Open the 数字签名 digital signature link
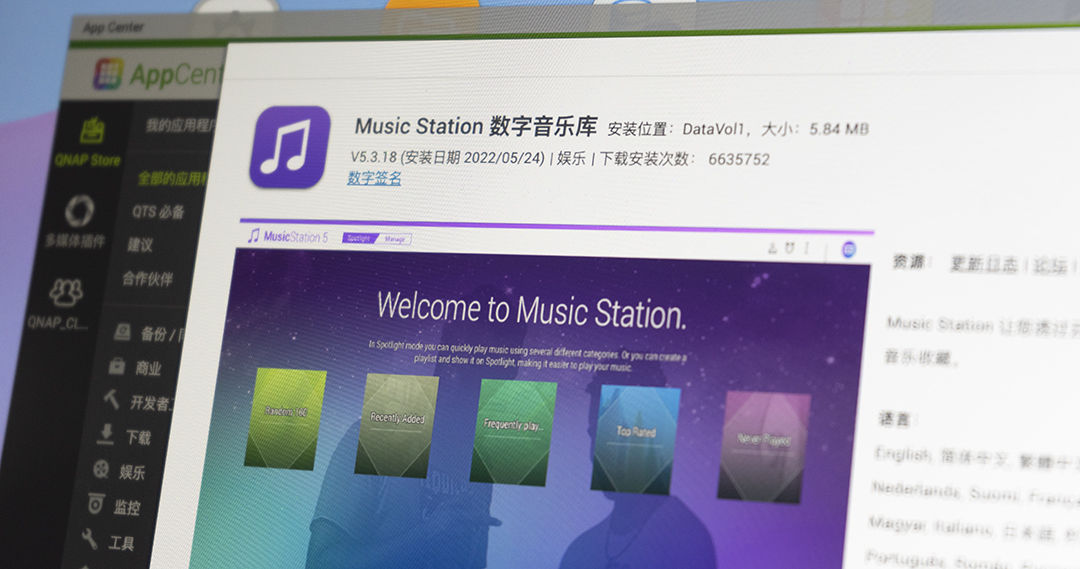This screenshot has height=569, width=1080. pos(374,178)
